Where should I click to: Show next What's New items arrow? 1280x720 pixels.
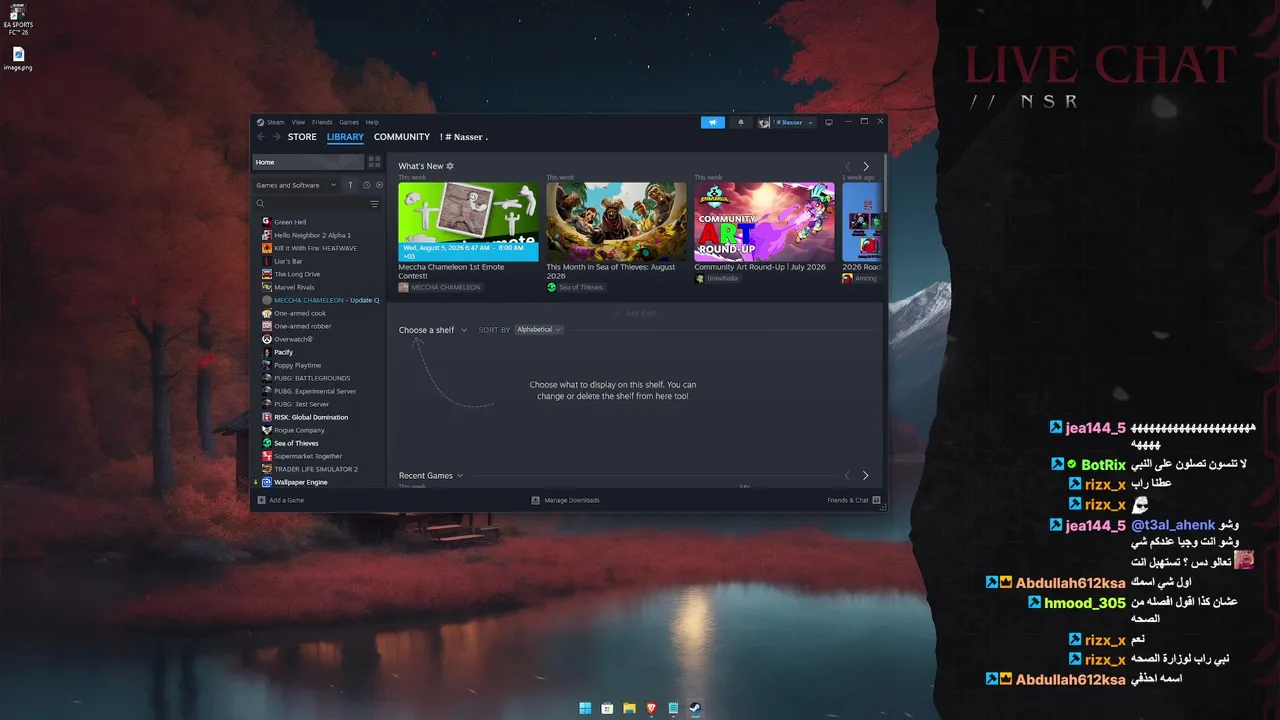[866, 166]
